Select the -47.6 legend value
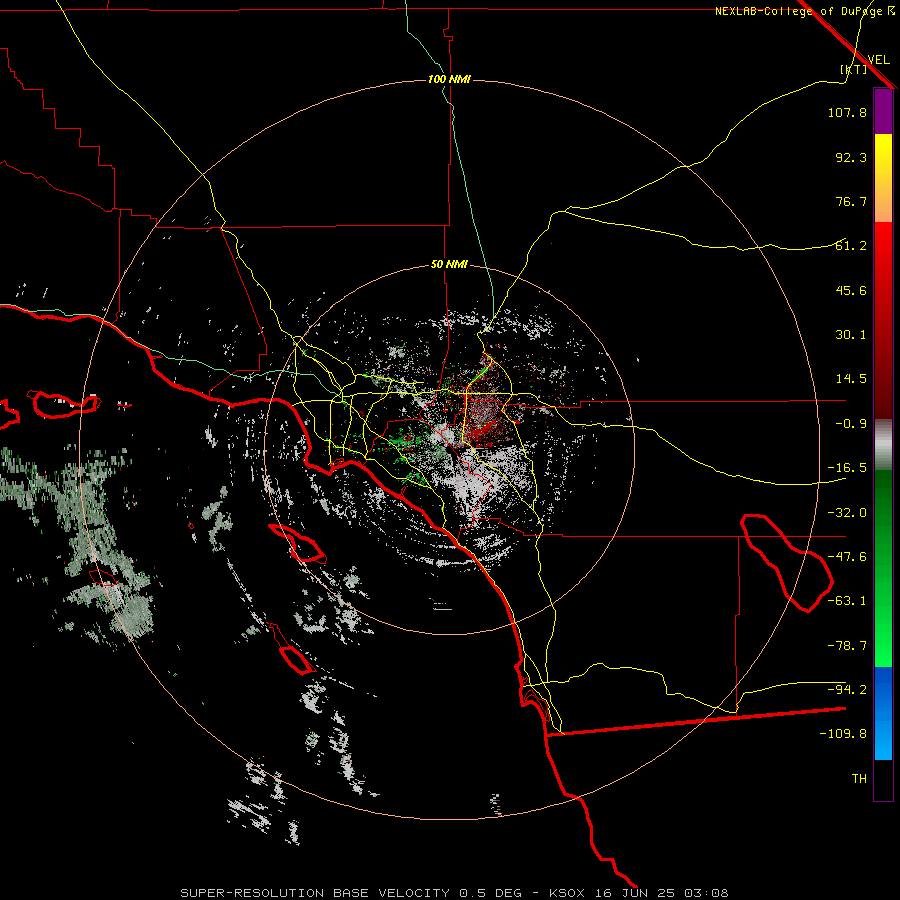The height and width of the screenshot is (900, 900). [x=847, y=557]
